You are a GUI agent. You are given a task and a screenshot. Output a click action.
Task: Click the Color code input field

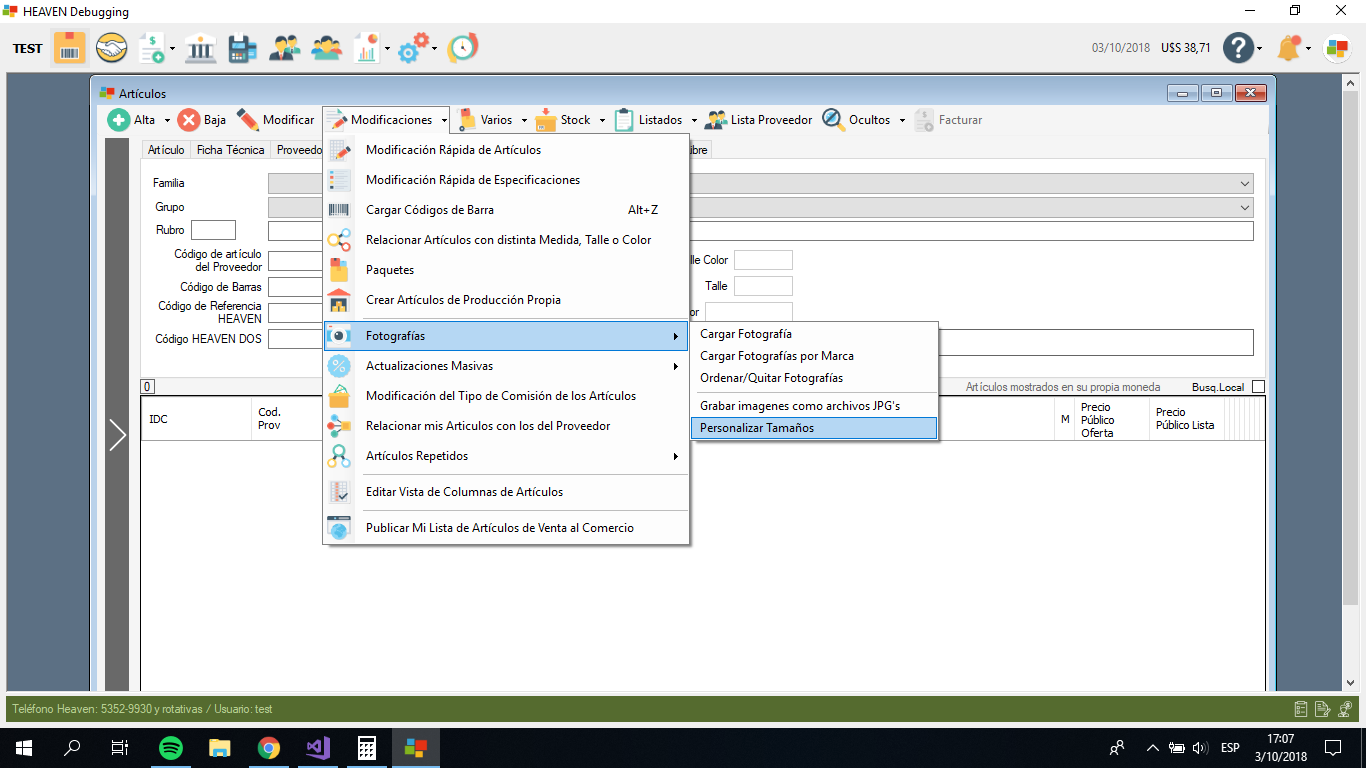point(763,260)
